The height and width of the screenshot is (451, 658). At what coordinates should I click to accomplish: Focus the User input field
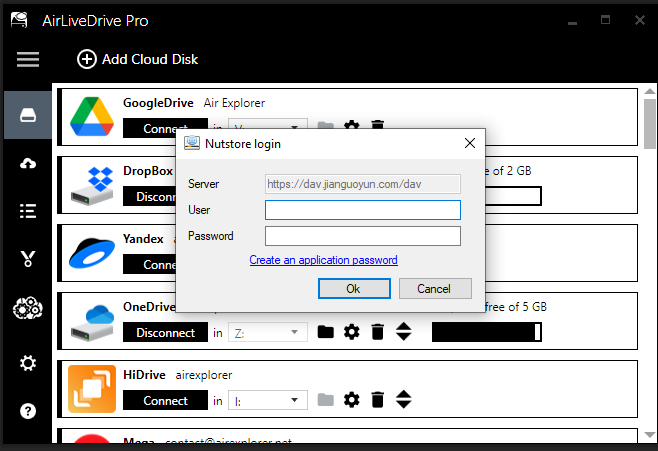tap(363, 210)
